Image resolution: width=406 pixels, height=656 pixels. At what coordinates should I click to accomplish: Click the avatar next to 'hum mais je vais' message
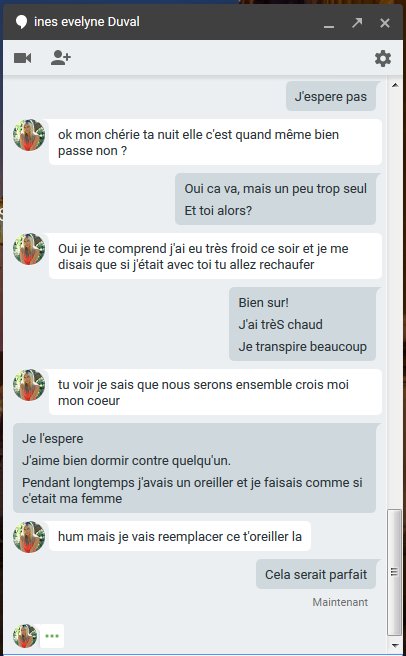point(29,537)
